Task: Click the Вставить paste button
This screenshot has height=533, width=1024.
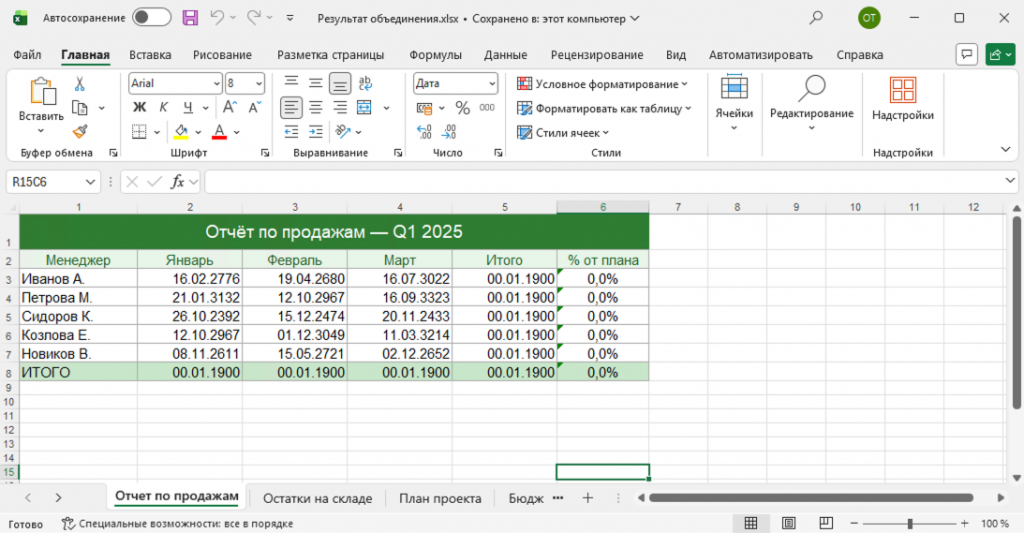Action: tap(41, 105)
